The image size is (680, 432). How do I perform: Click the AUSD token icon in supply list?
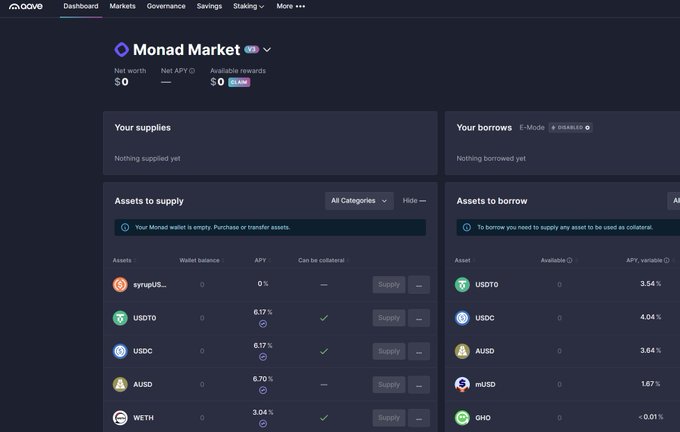coord(120,384)
